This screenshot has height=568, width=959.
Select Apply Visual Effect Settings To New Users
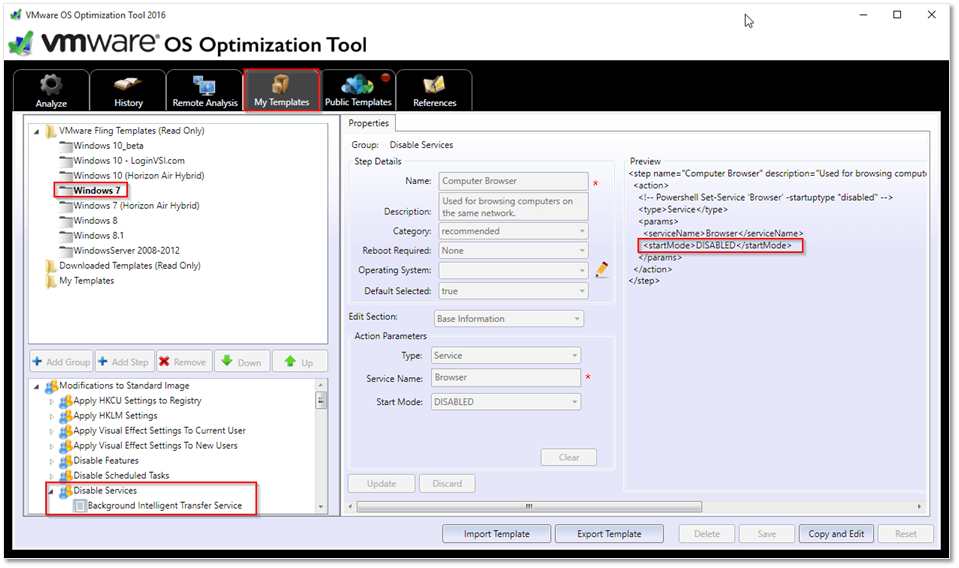point(155,446)
